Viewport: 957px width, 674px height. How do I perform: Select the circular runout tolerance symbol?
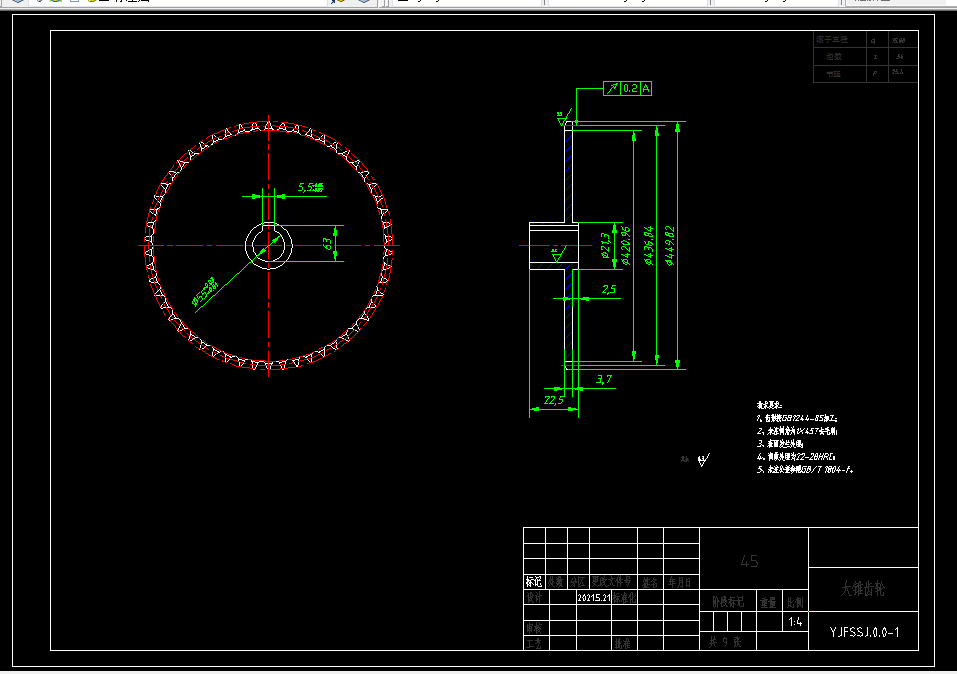612,89
